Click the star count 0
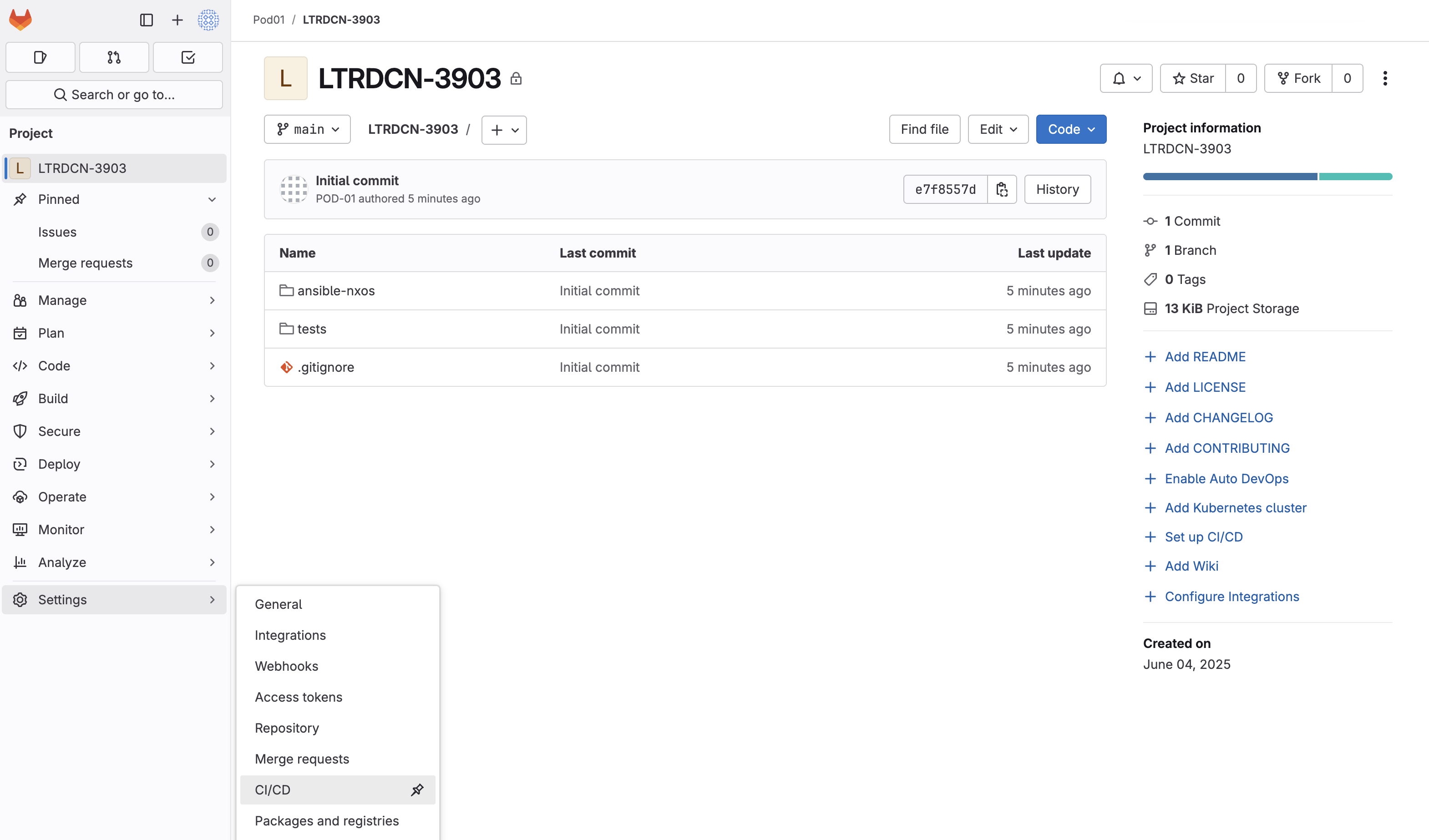Image resolution: width=1429 pixels, height=840 pixels. (1241, 78)
